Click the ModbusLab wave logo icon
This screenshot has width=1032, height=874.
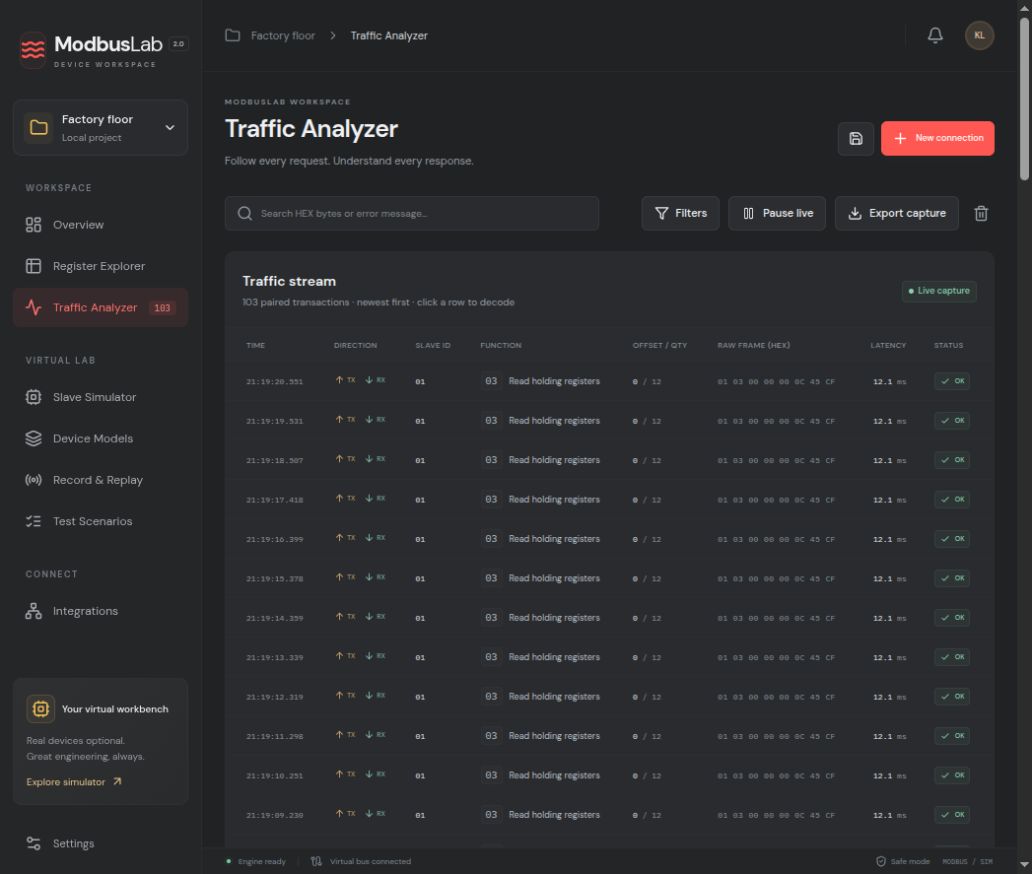[x=33, y=49]
